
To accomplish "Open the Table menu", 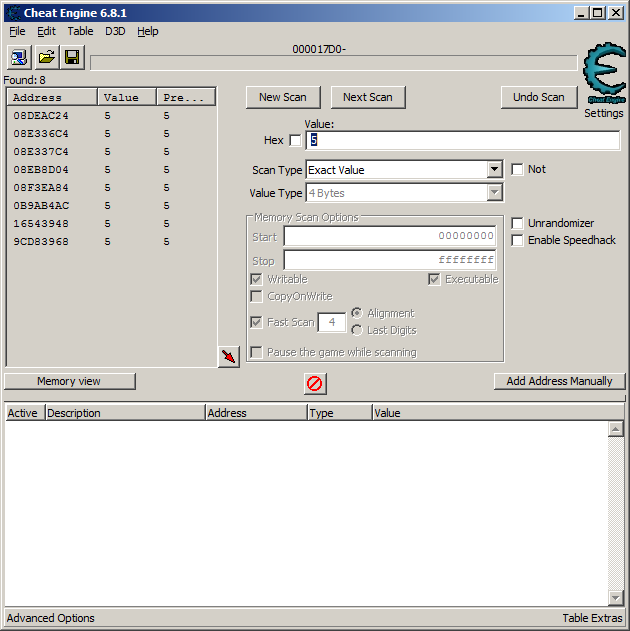I will [x=80, y=31].
